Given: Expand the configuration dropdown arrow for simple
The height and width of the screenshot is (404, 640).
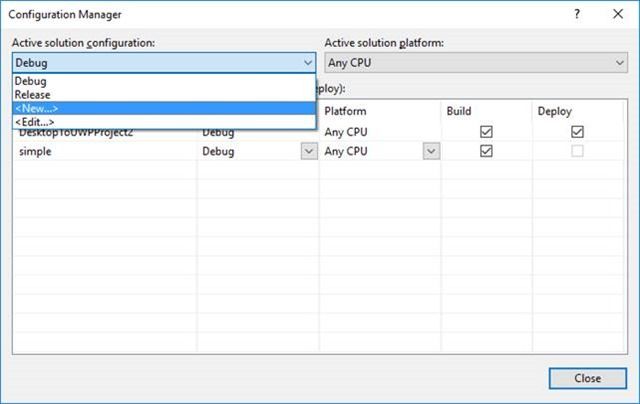Looking at the screenshot, I should pyautogui.click(x=309, y=152).
